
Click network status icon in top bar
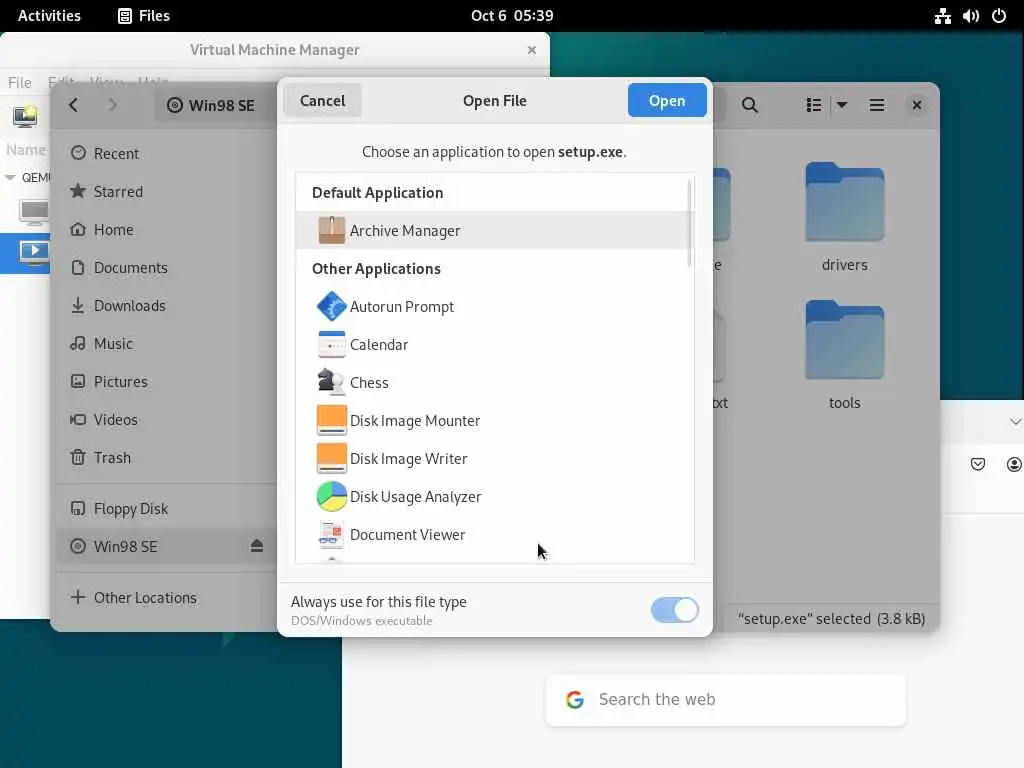[942, 16]
